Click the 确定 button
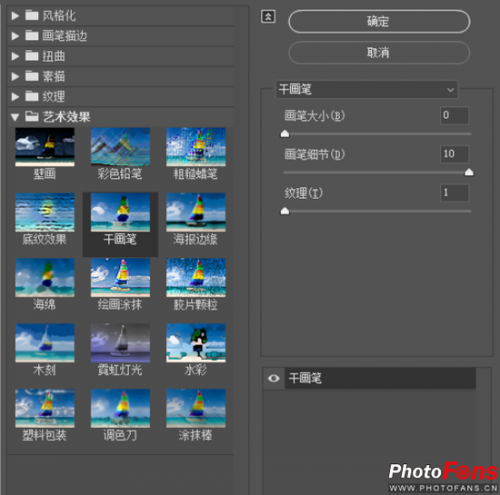This screenshot has width=500, height=495. tap(379, 21)
